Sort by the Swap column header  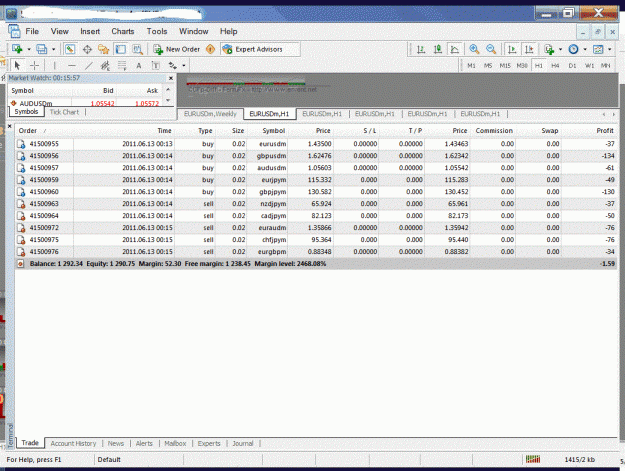[550, 131]
